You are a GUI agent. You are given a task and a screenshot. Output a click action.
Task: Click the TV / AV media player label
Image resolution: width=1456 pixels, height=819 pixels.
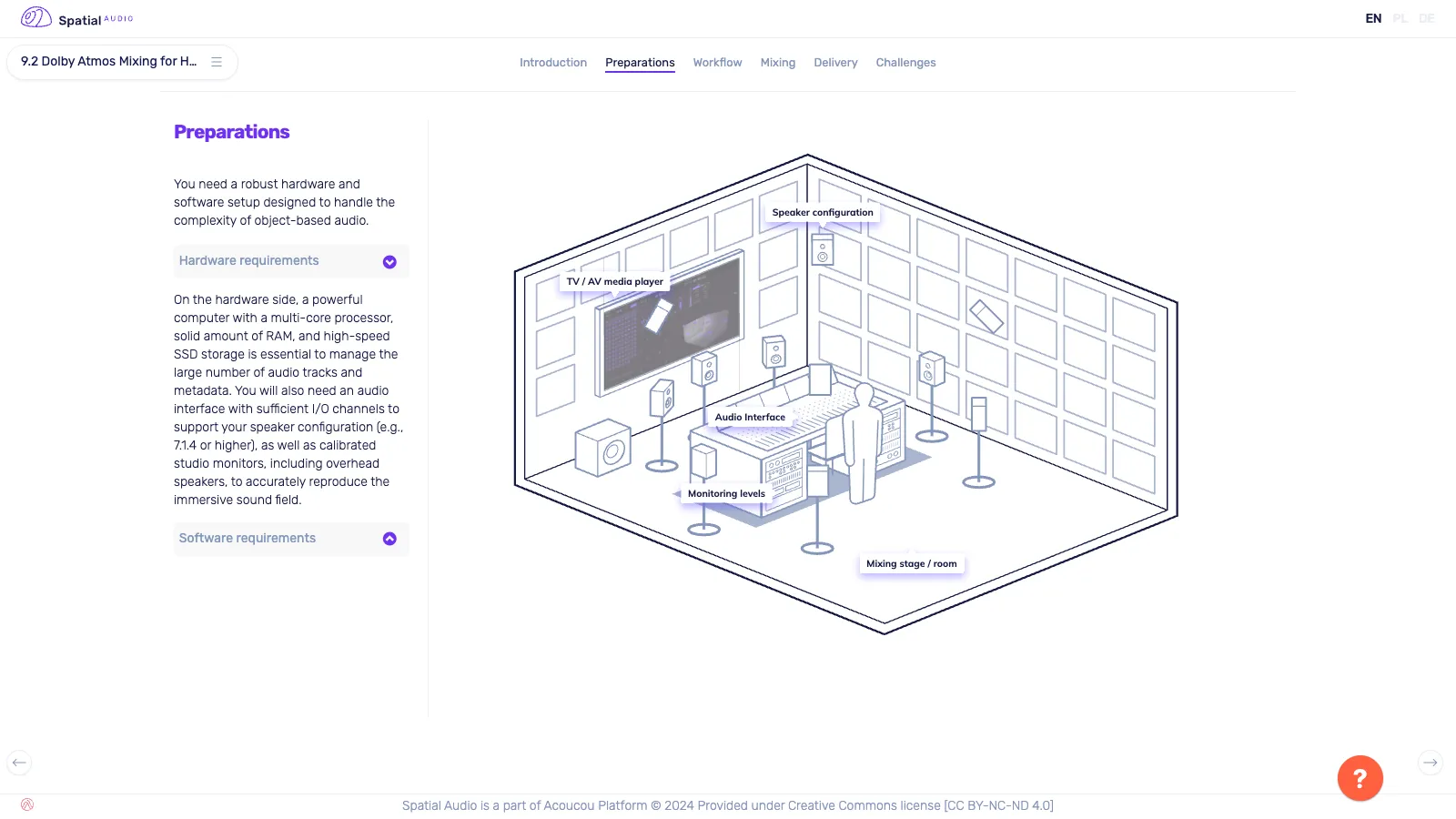point(615,282)
